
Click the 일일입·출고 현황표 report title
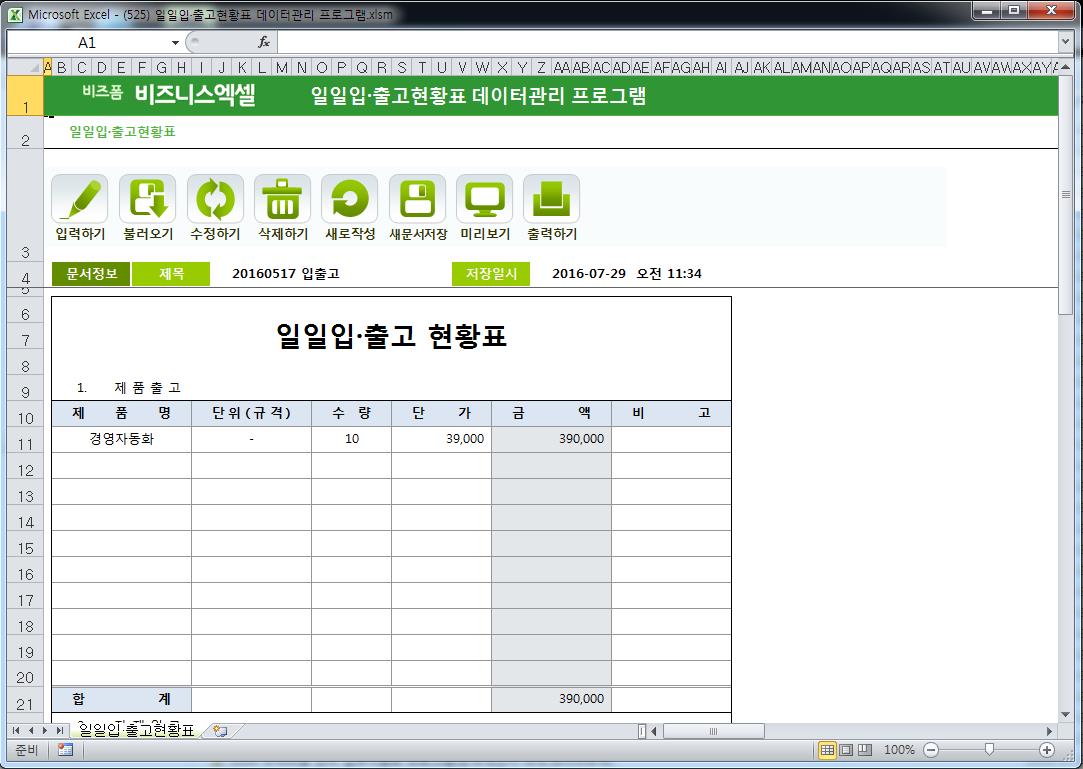pyautogui.click(x=392, y=336)
